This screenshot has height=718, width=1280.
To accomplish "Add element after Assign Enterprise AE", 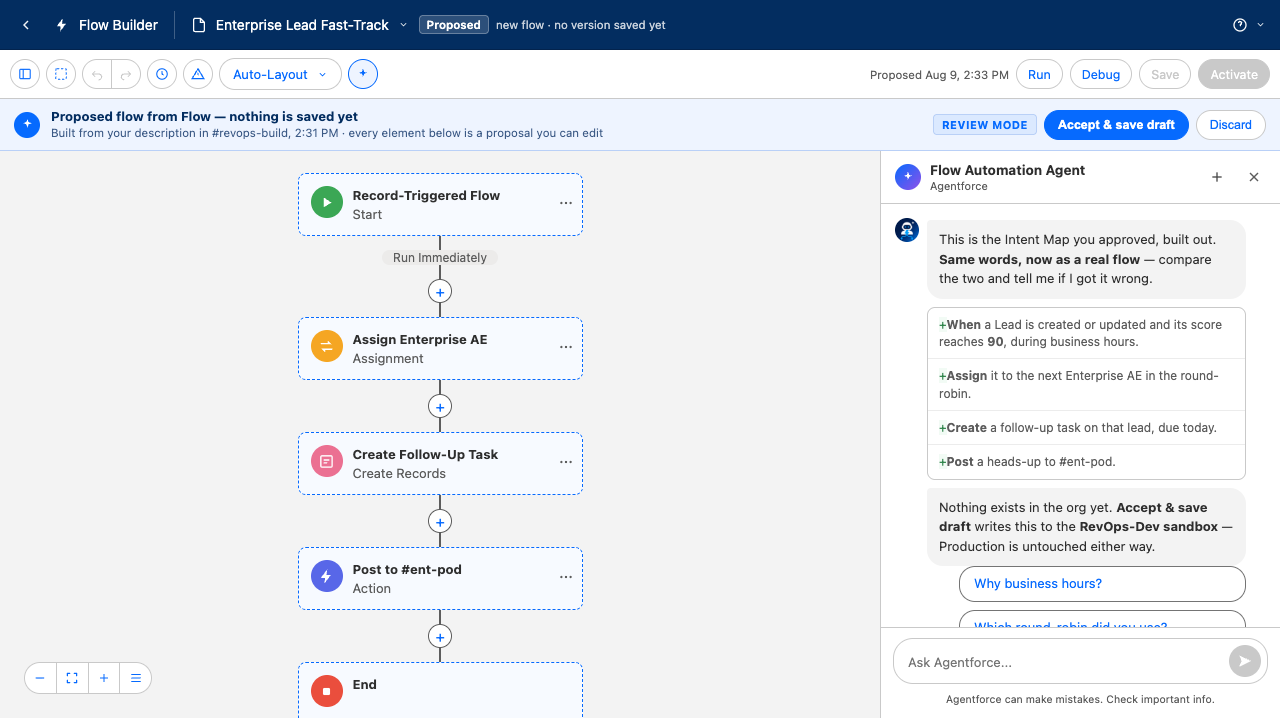I will click(x=440, y=407).
